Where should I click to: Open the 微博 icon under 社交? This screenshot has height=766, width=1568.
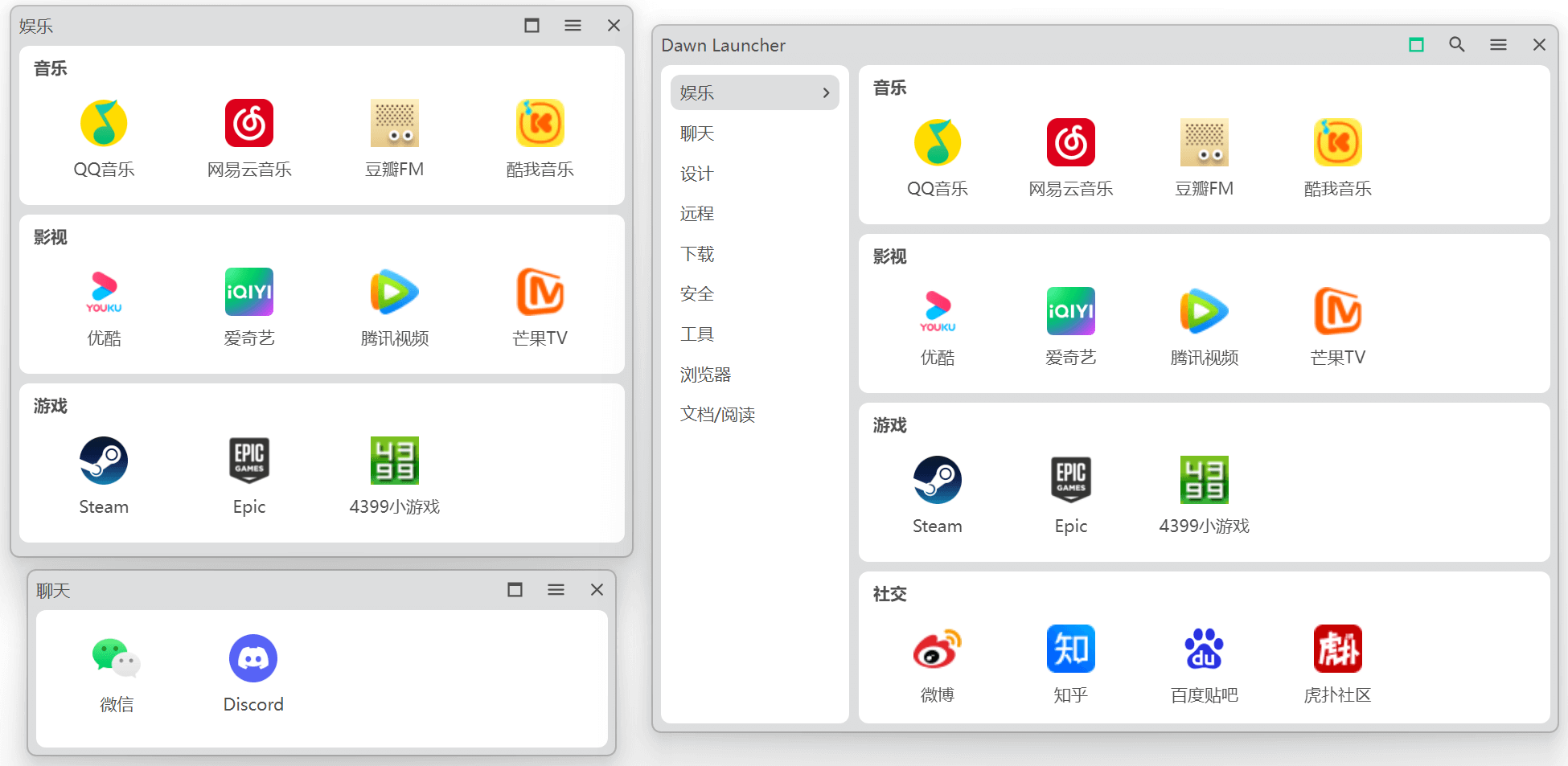pos(938,665)
